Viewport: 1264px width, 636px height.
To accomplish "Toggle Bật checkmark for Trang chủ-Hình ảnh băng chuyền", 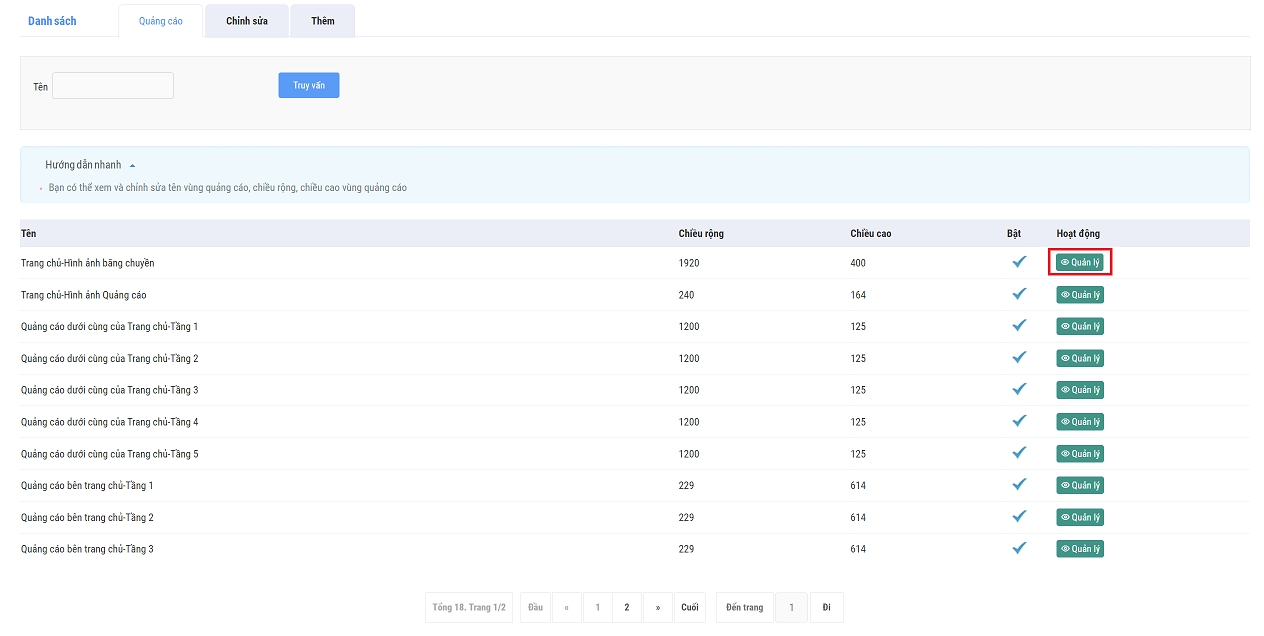I will tap(1019, 262).
